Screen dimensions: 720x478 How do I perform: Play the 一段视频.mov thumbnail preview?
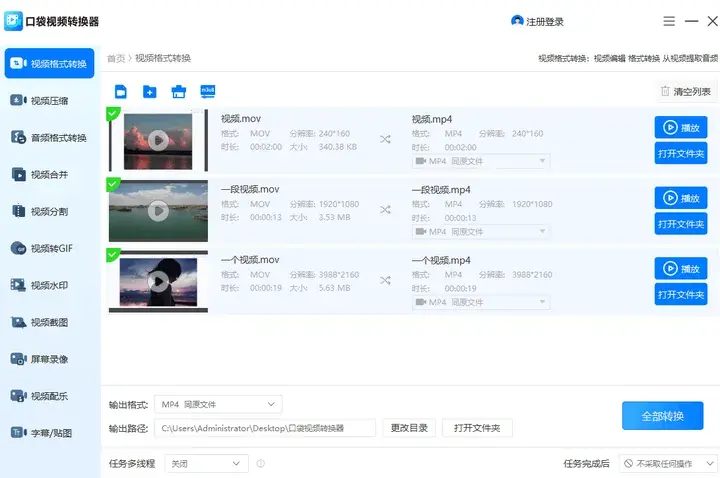click(x=158, y=211)
